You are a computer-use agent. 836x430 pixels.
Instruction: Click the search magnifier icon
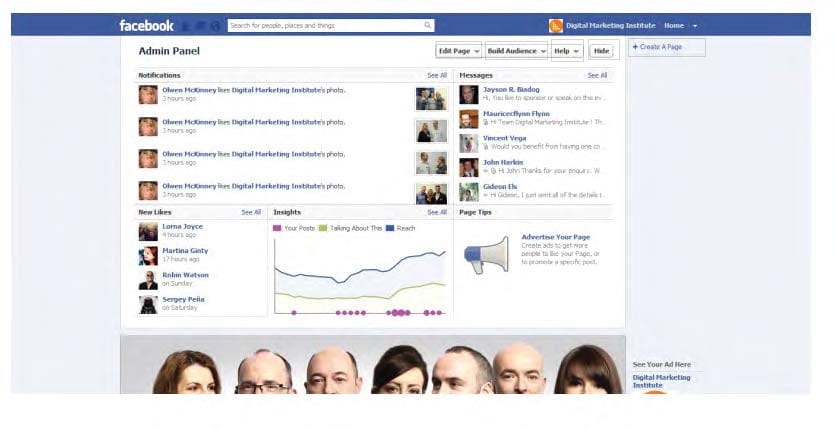tap(428, 25)
